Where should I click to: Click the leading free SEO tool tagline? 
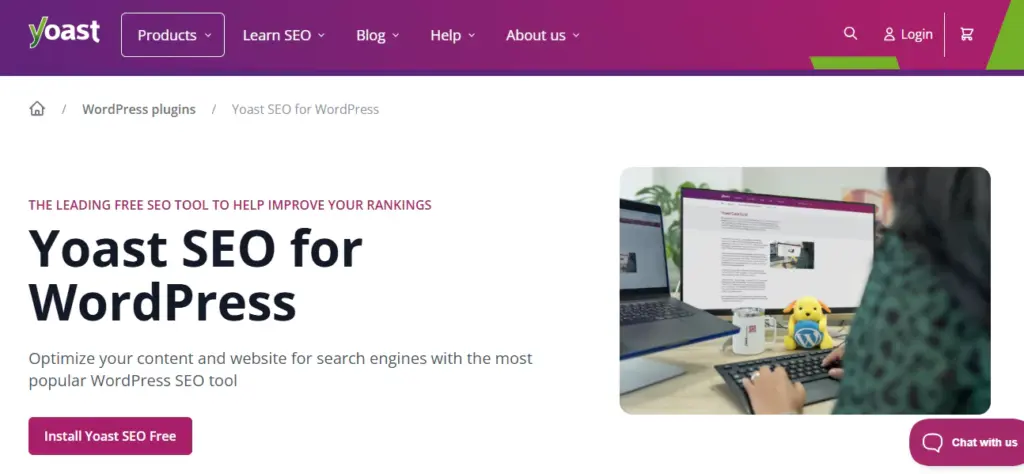230,205
